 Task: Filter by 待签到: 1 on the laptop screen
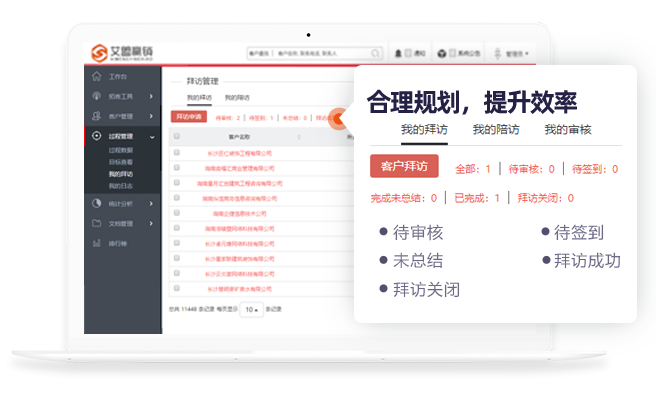(261, 118)
